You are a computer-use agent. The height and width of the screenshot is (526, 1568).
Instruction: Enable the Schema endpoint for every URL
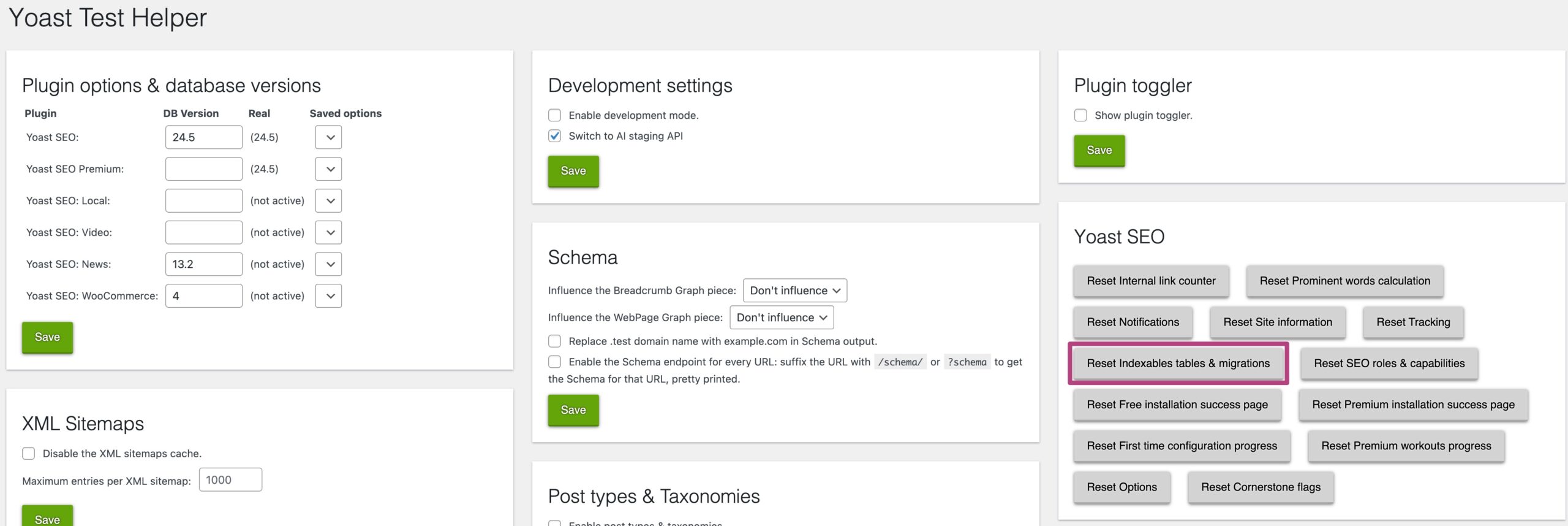554,362
